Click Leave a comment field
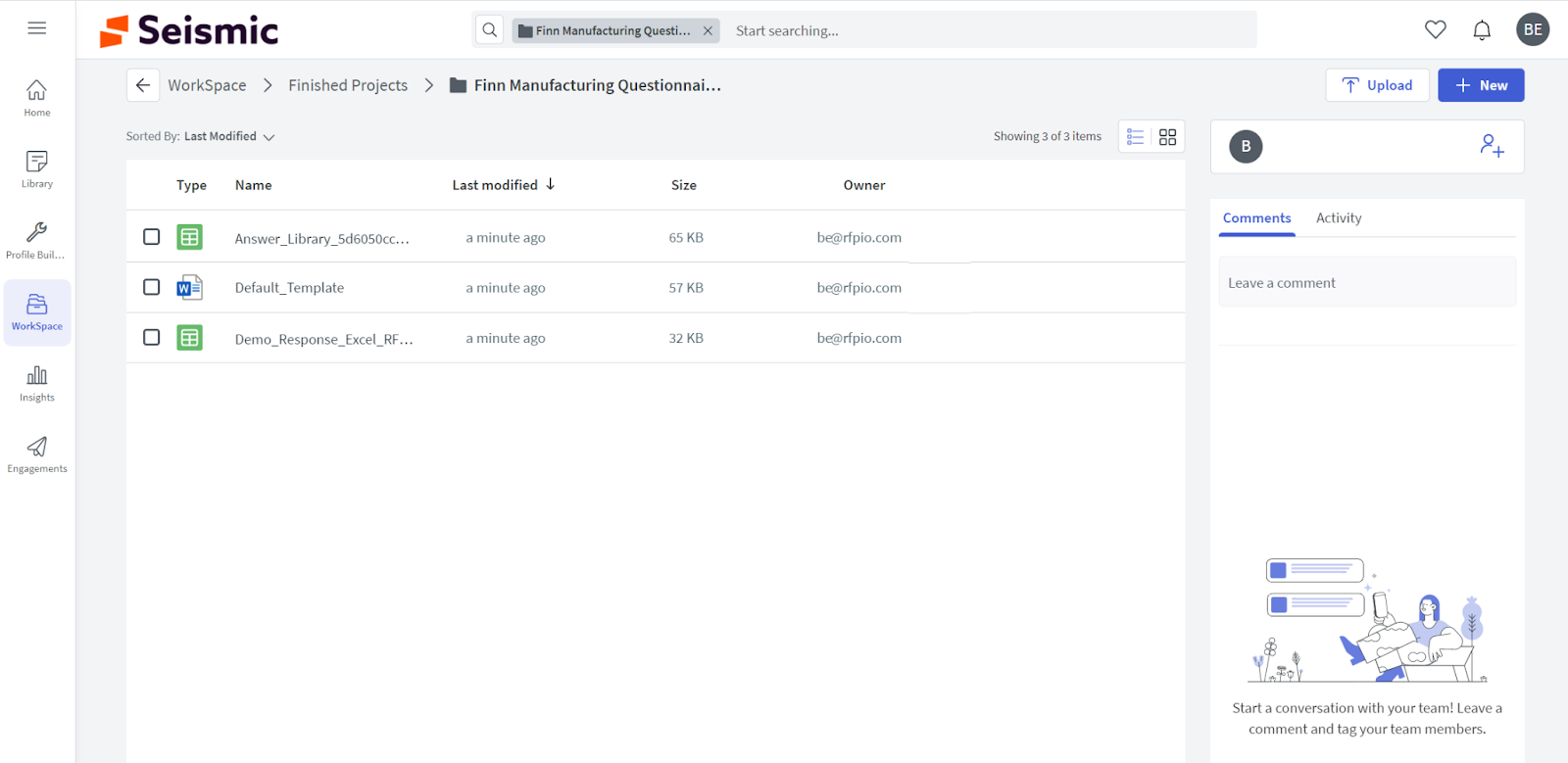 (x=1367, y=282)
